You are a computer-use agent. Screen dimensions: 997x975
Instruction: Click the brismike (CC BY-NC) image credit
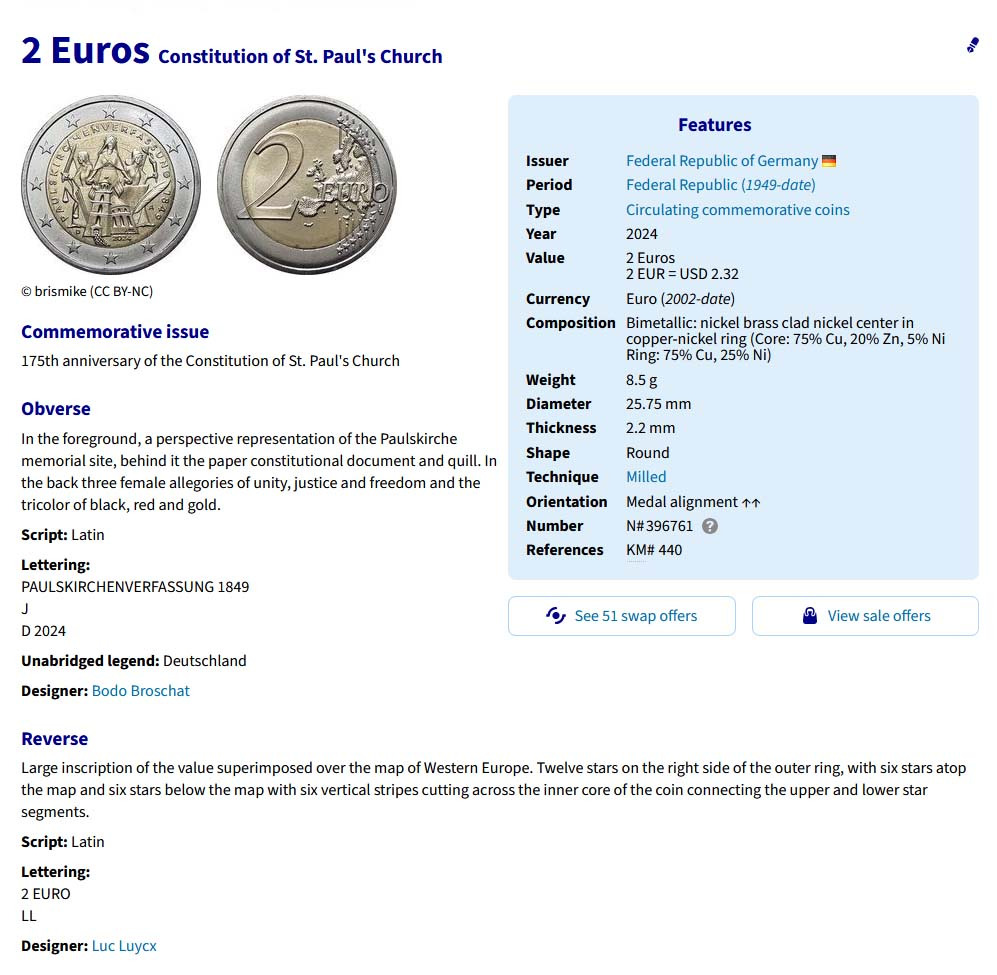tap(87, 292)
